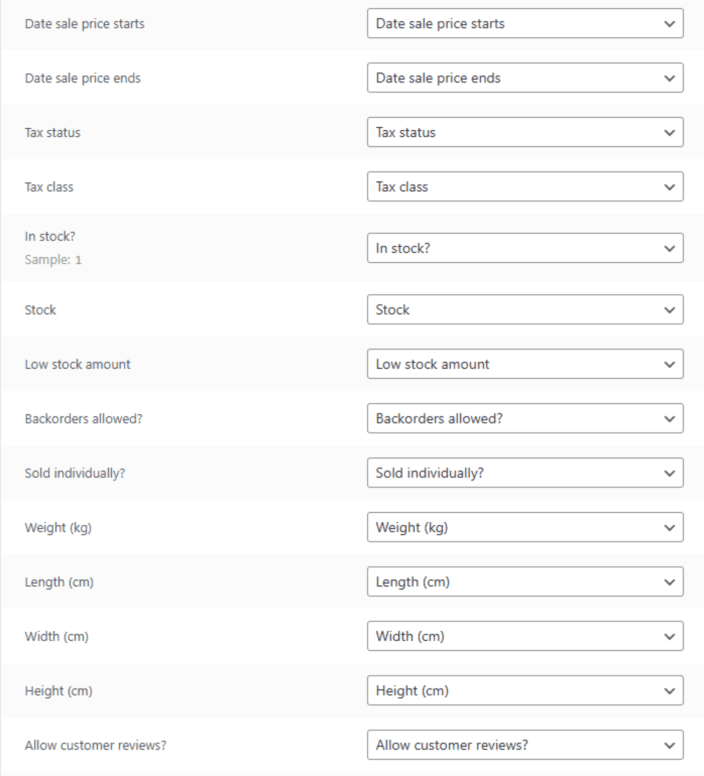Image resolution: width=704 pixels, height=776 pixels.
Task: Expand the Backorders allowed? dropdown
Action: 524,419
